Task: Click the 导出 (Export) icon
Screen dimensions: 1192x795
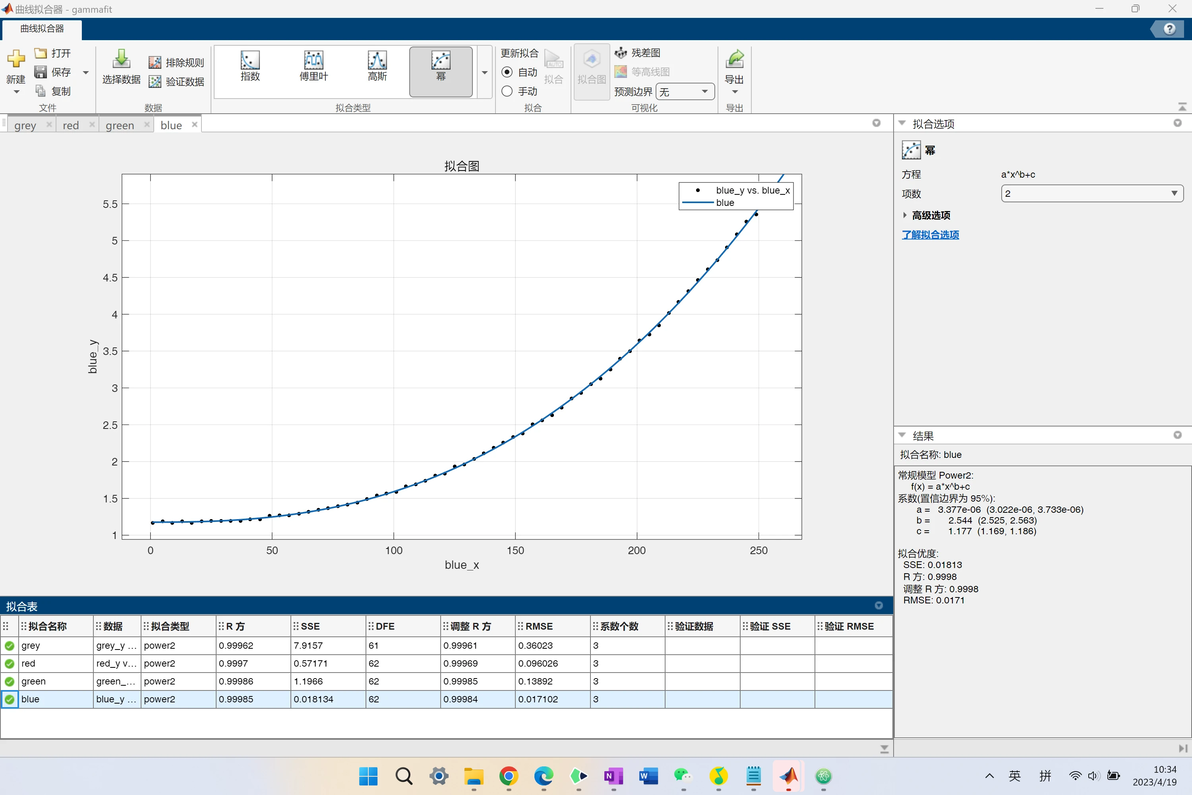Action: point(734,60)
